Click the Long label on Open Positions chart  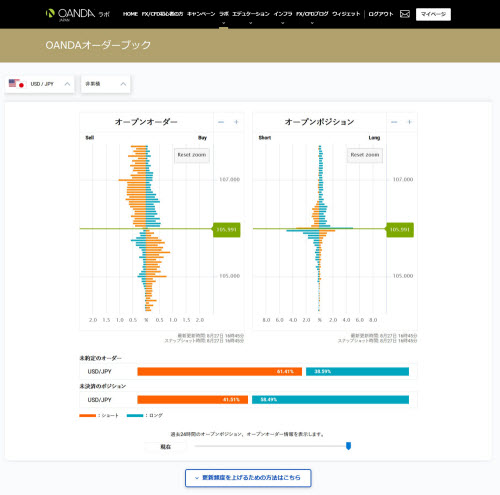pyautogui.click(x=374, y=138)
